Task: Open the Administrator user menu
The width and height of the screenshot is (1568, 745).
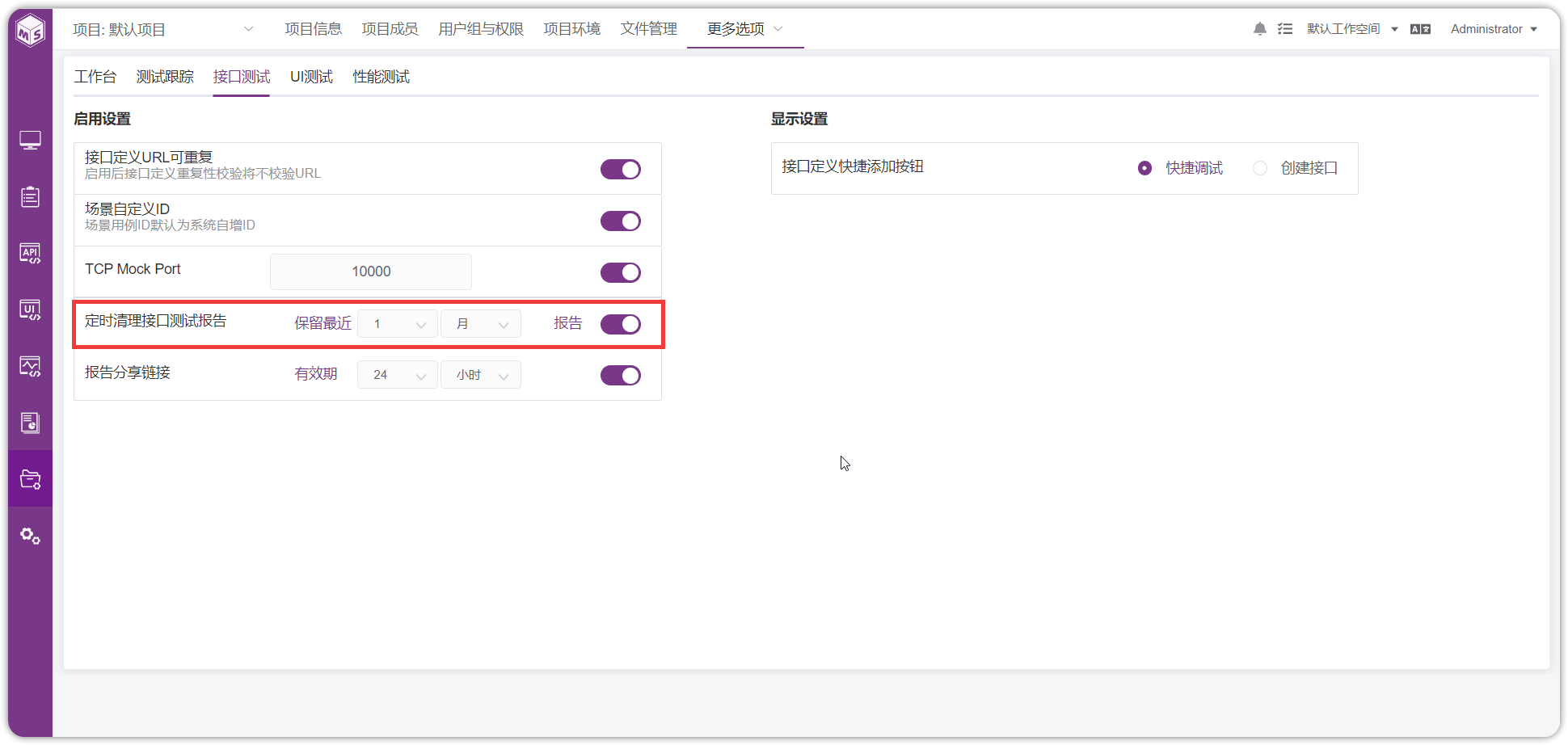Action: tap(1494, 29)
